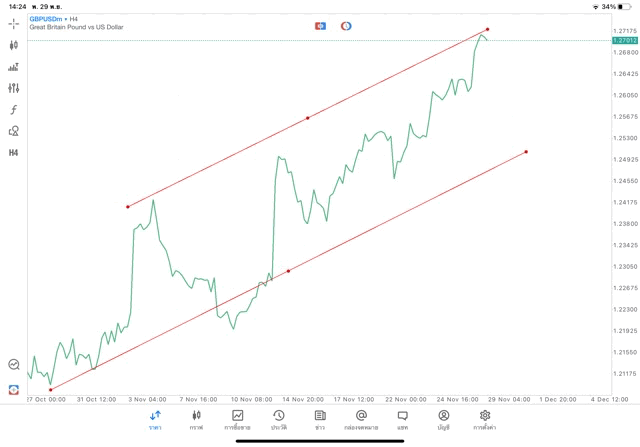Toggle the red-blue circular icon at top
The image size is (640, 447).
point(346,25)
